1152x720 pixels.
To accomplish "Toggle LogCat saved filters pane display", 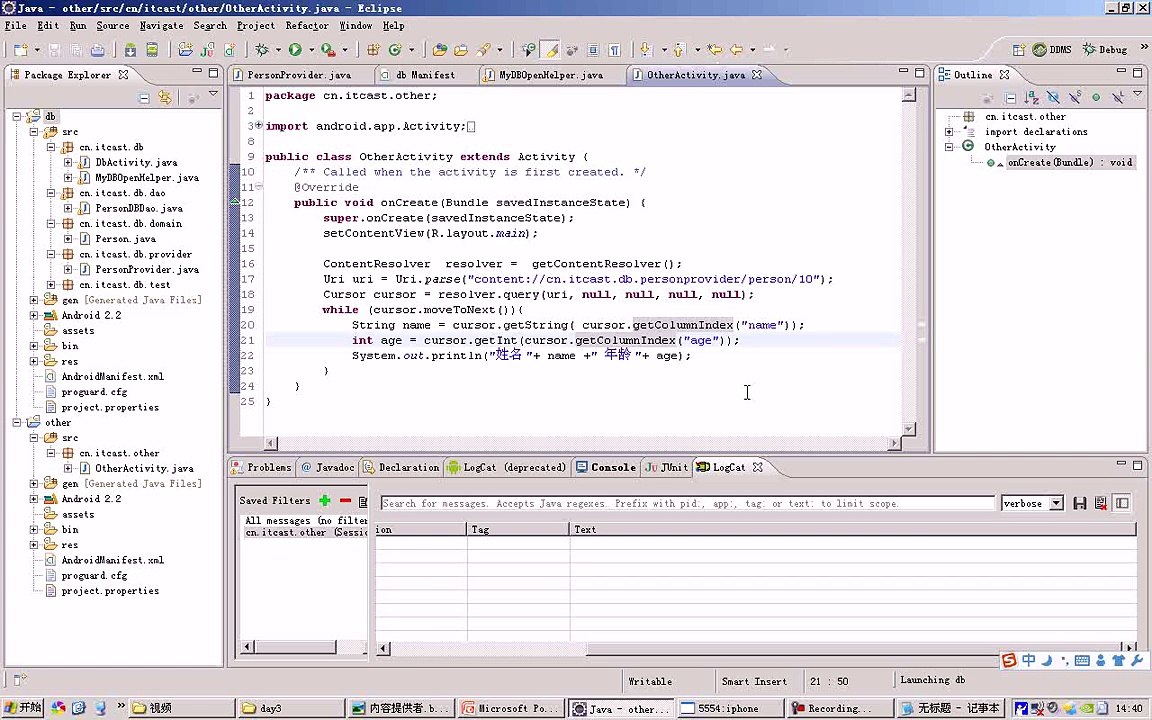I will coord(1122,503).
